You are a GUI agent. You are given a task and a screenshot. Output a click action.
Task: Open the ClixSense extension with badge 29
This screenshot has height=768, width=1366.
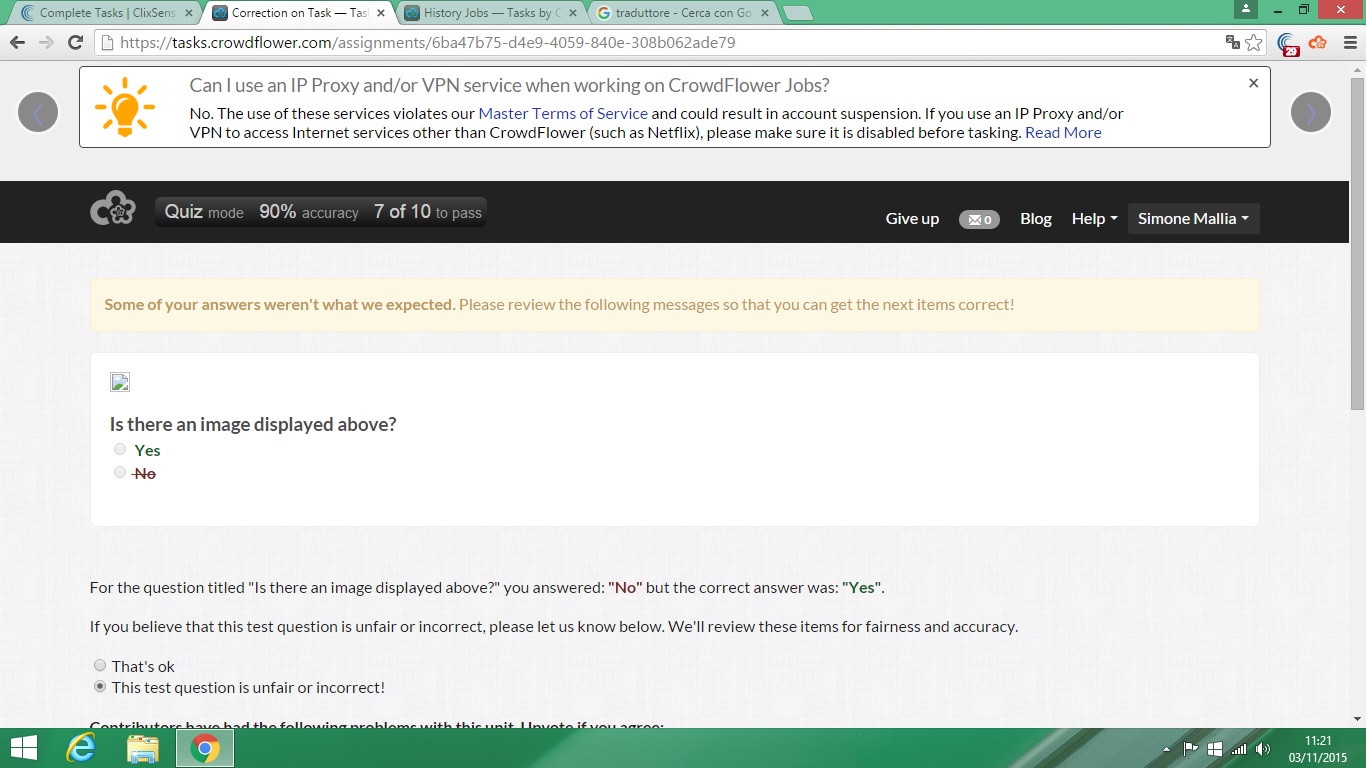click(x=1288, y=43)
